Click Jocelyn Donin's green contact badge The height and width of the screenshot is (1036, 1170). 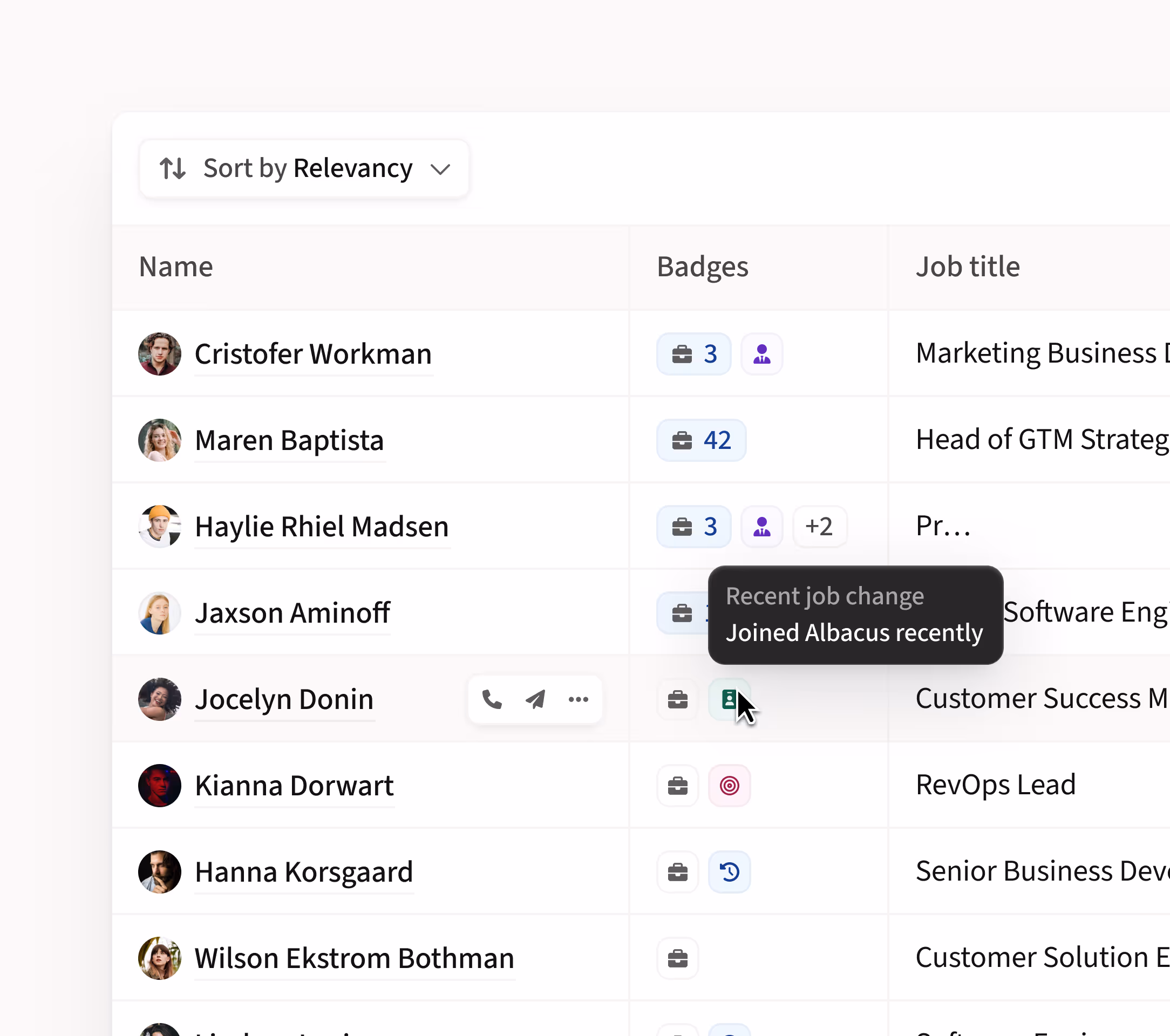[x=727, y=699]
